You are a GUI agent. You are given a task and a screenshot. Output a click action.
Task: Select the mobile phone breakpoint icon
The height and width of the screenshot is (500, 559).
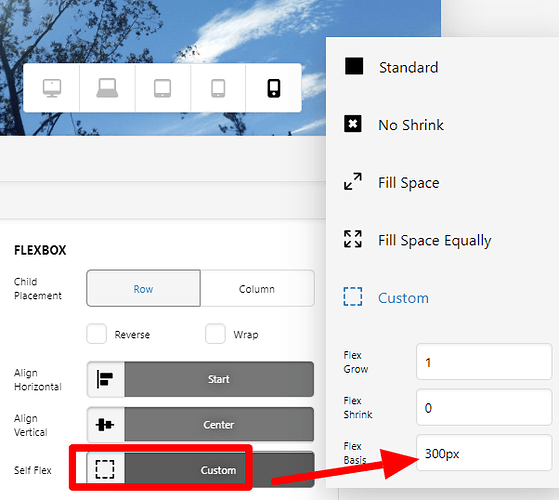(x=274, y=88)
